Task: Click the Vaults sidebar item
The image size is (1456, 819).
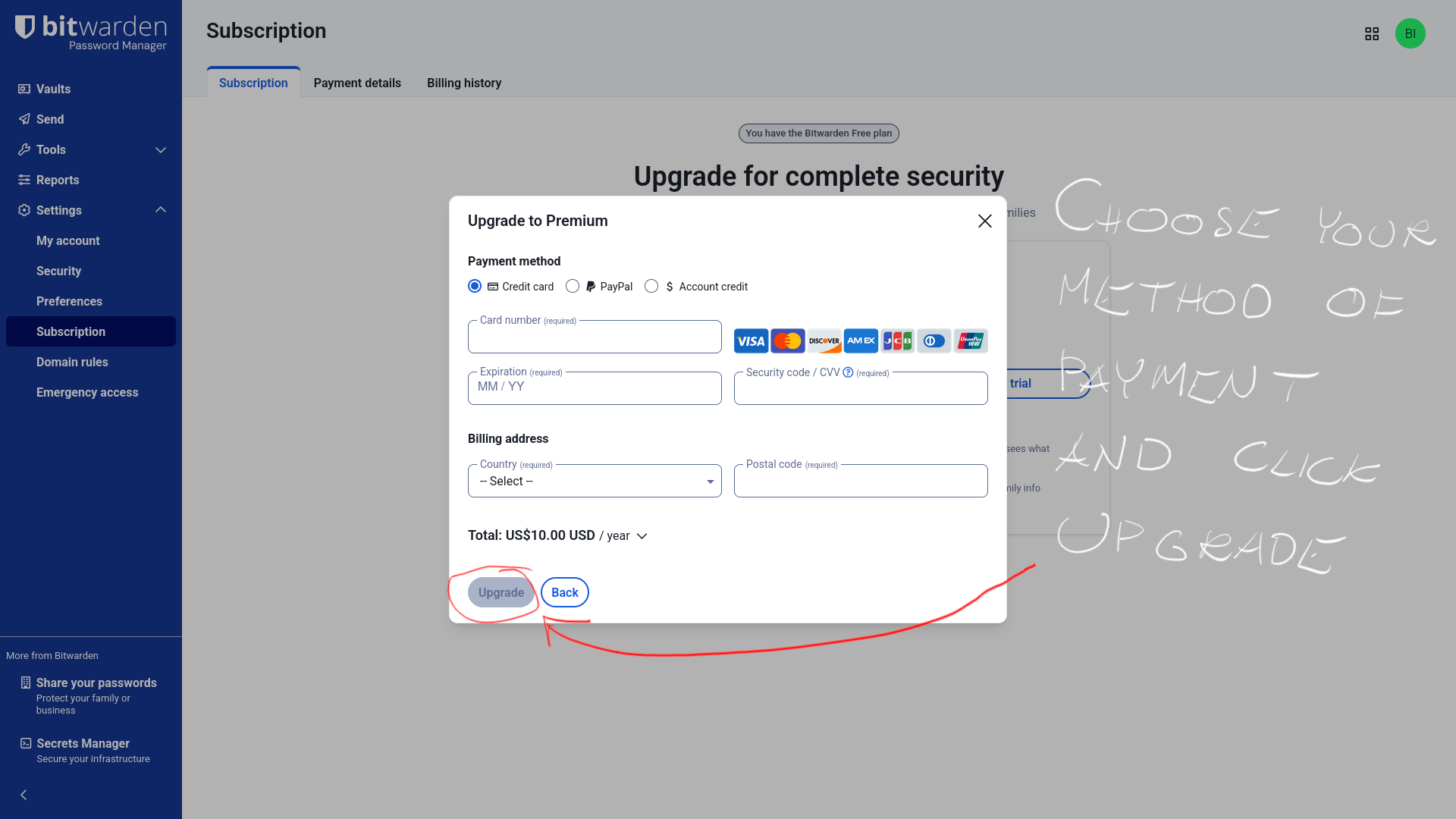Action: (x=53, y=89)
